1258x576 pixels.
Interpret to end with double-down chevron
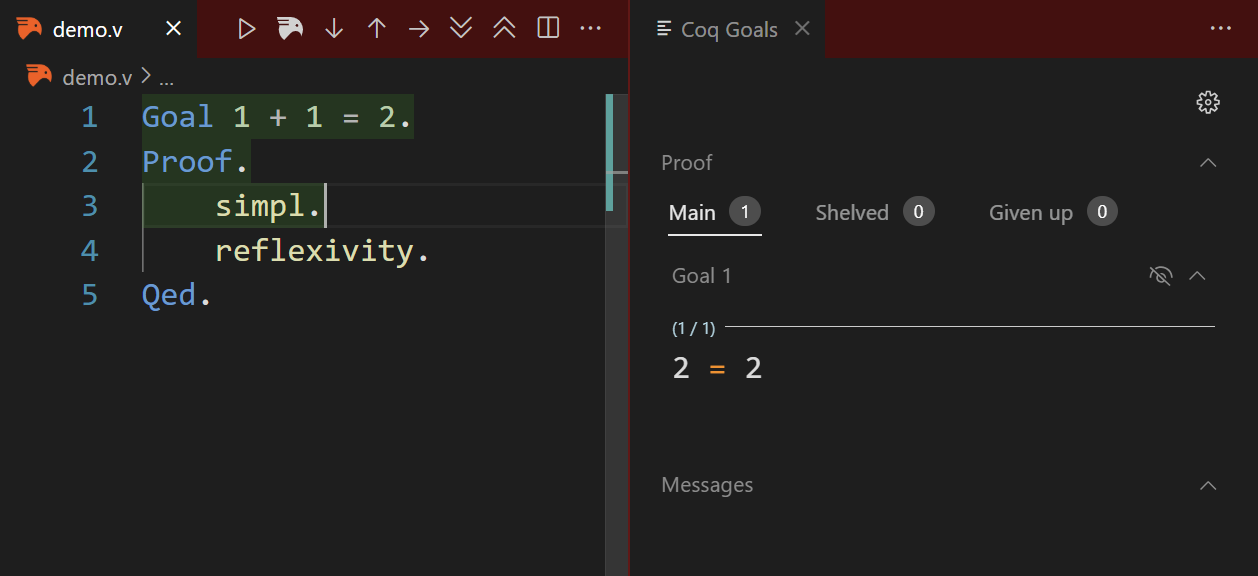tap(461, 29)
